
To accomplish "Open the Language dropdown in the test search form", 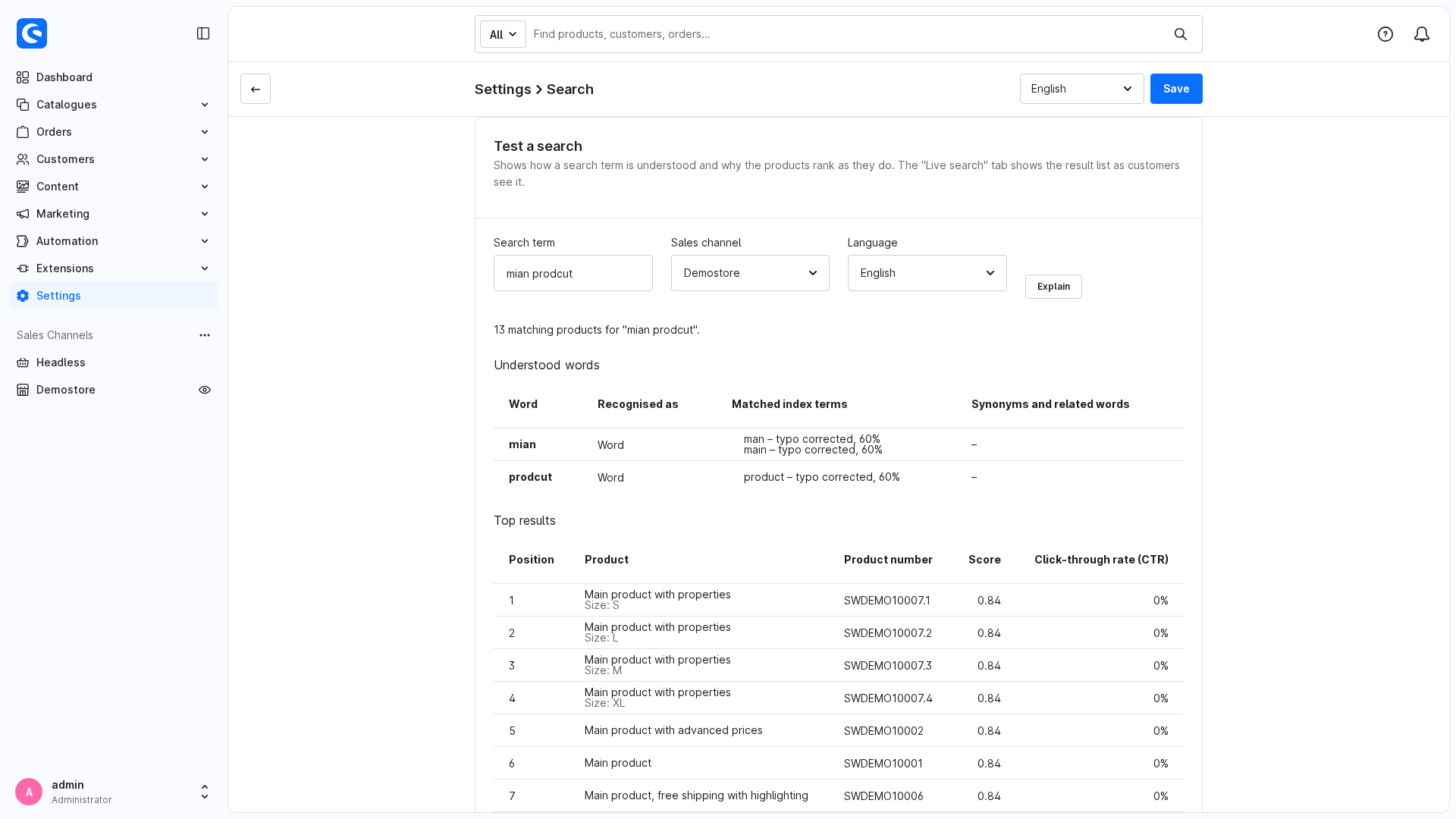I will coord(927,273).
